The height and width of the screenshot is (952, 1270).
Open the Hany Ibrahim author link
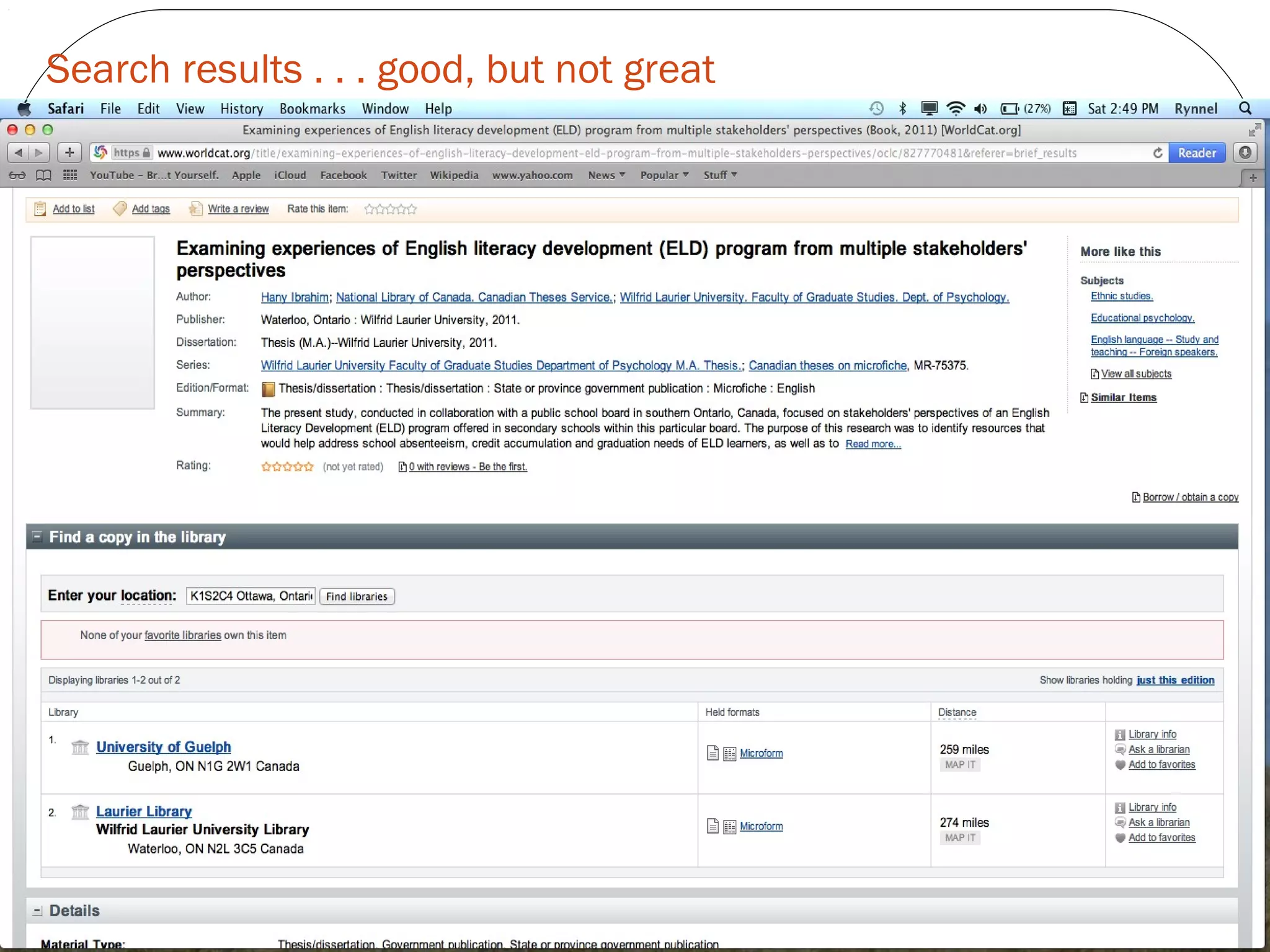[x=295, y=297]
